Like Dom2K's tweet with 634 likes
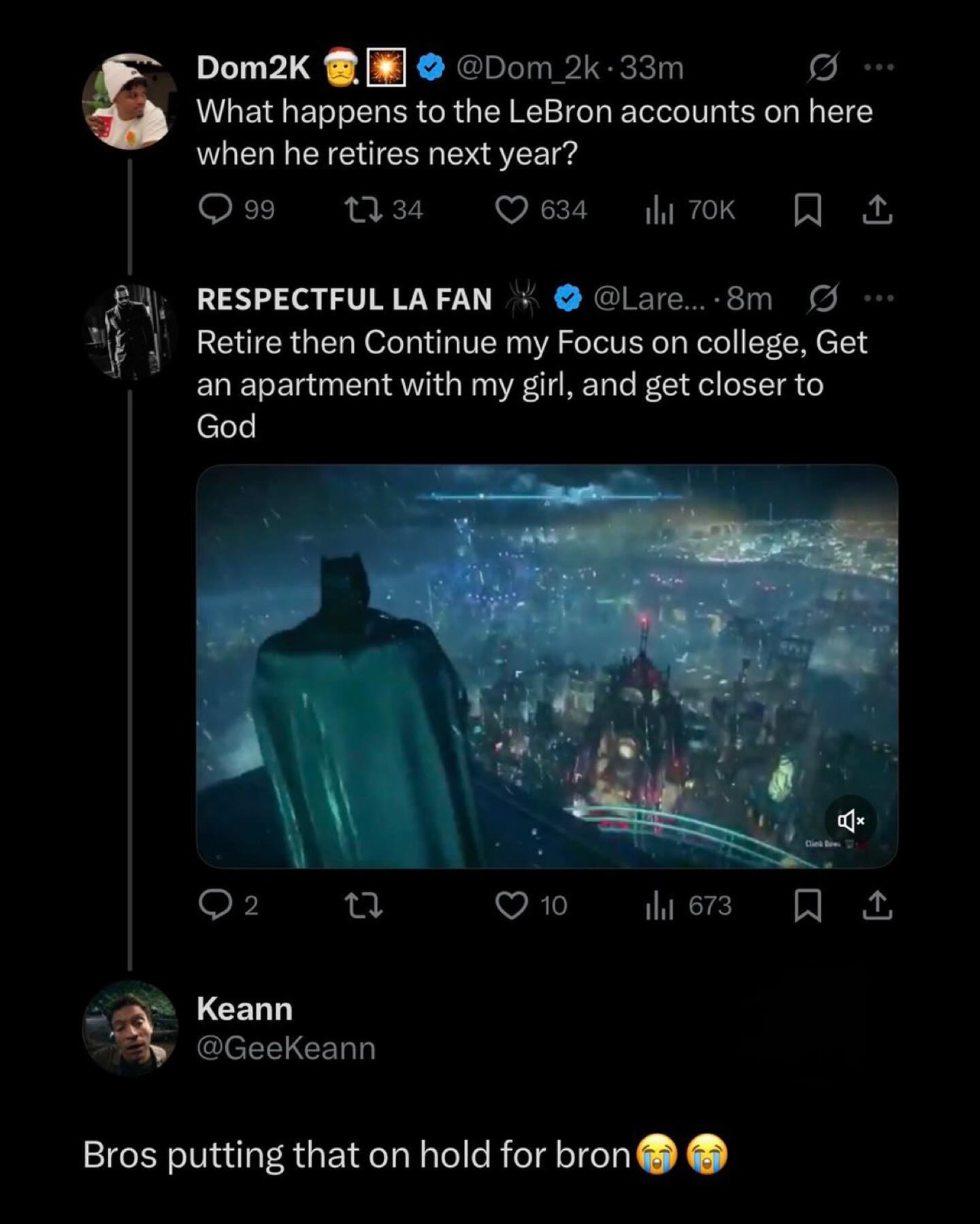 (x=511, y=210)
